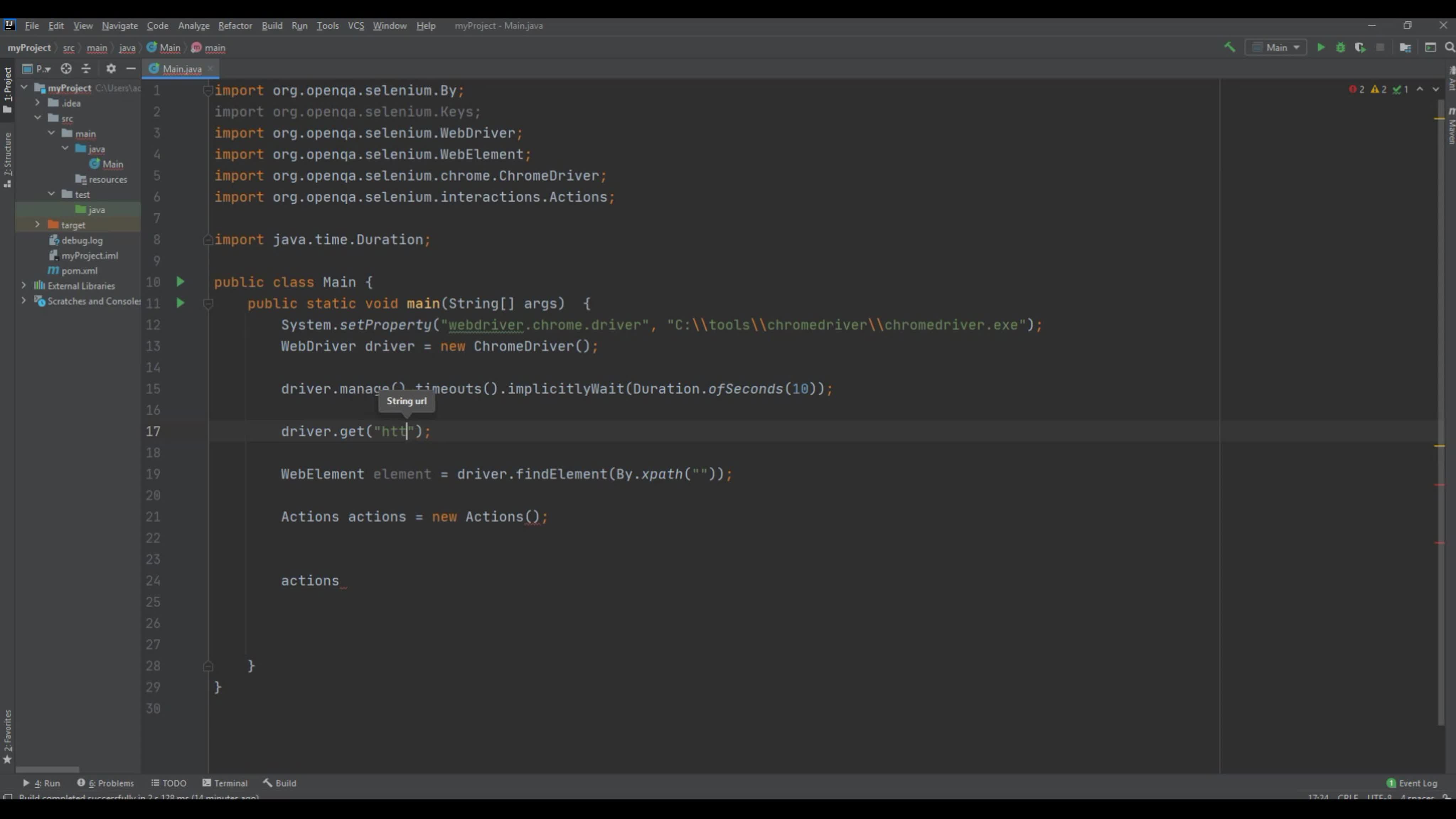This screenshot has width=1456, height=819.
Task: Open the VCS menu
Action: (x=355, y=26)
